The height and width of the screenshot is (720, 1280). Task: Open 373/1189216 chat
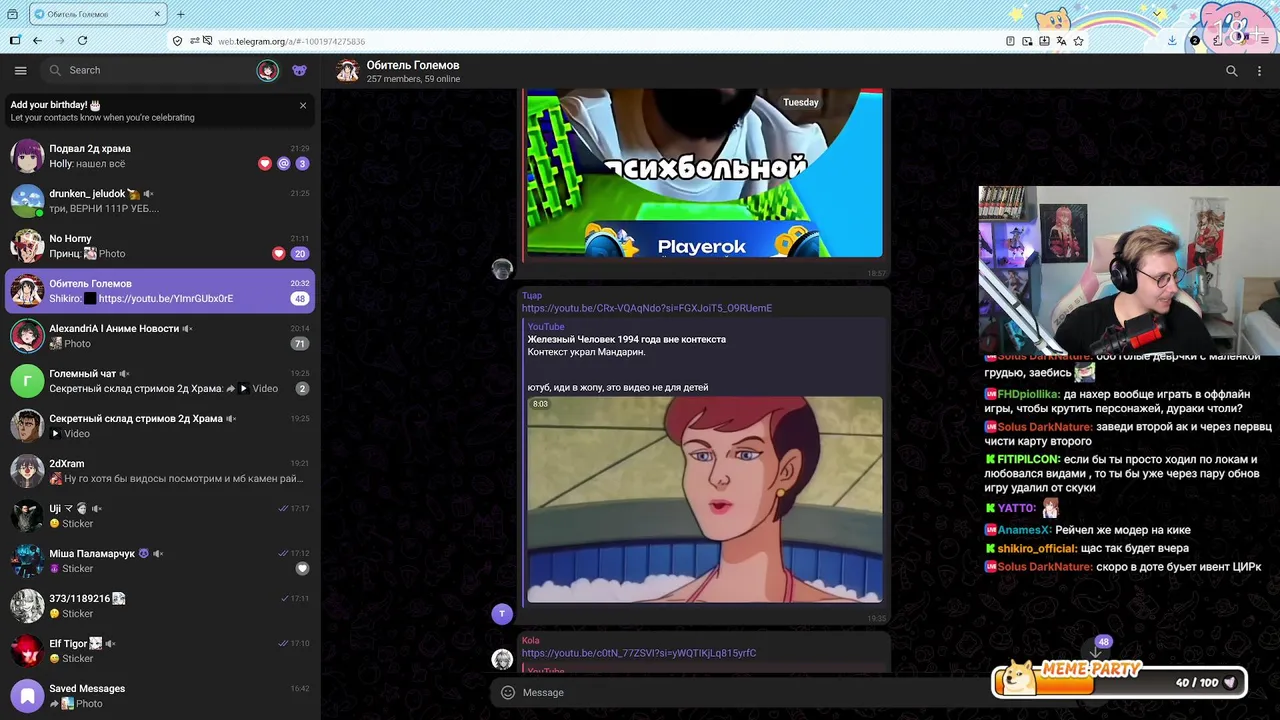pyautogui.click(x=160, y=606)
